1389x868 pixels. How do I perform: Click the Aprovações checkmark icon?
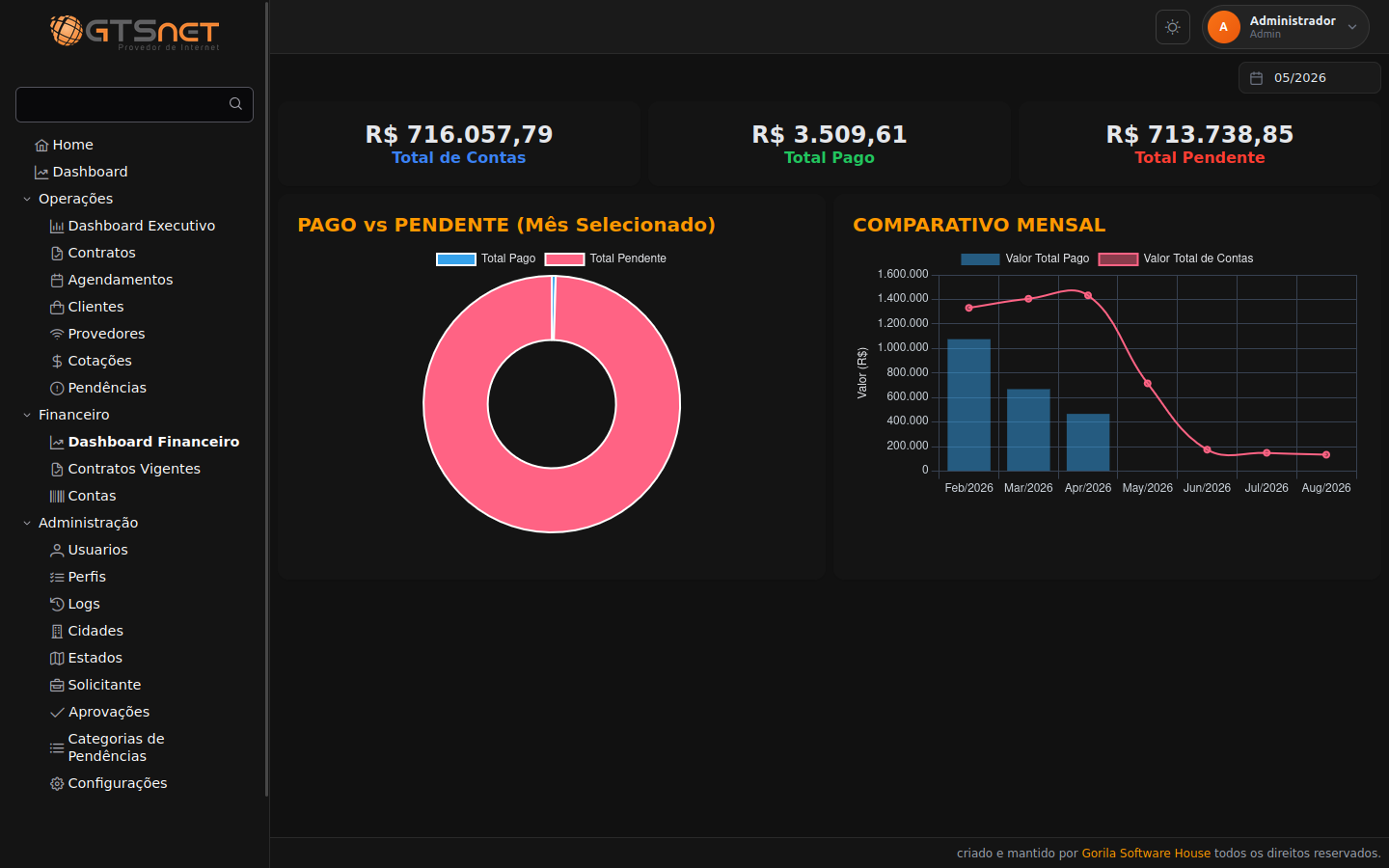coord(57,713)
